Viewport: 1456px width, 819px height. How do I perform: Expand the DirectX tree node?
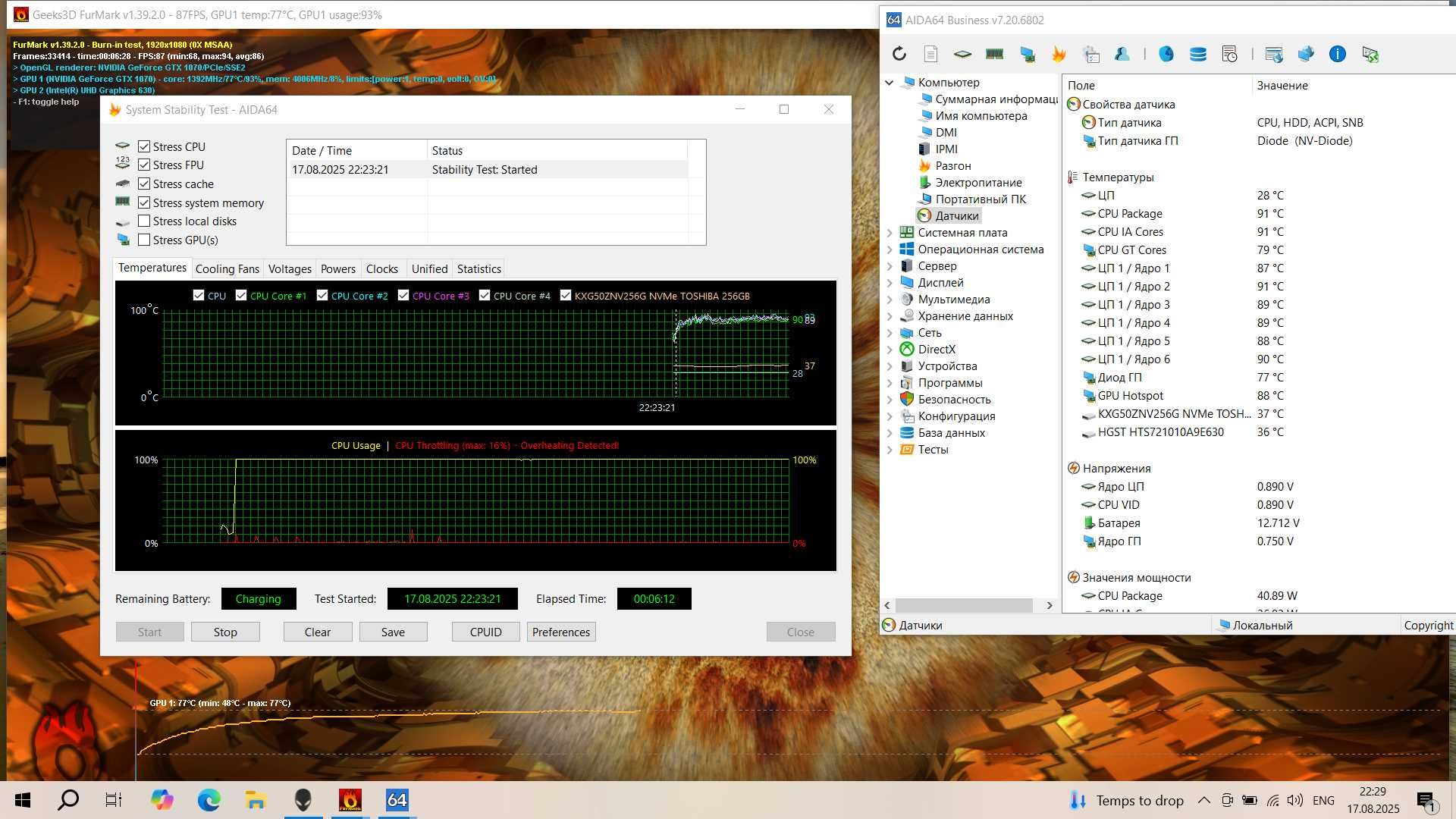point(890,350)
